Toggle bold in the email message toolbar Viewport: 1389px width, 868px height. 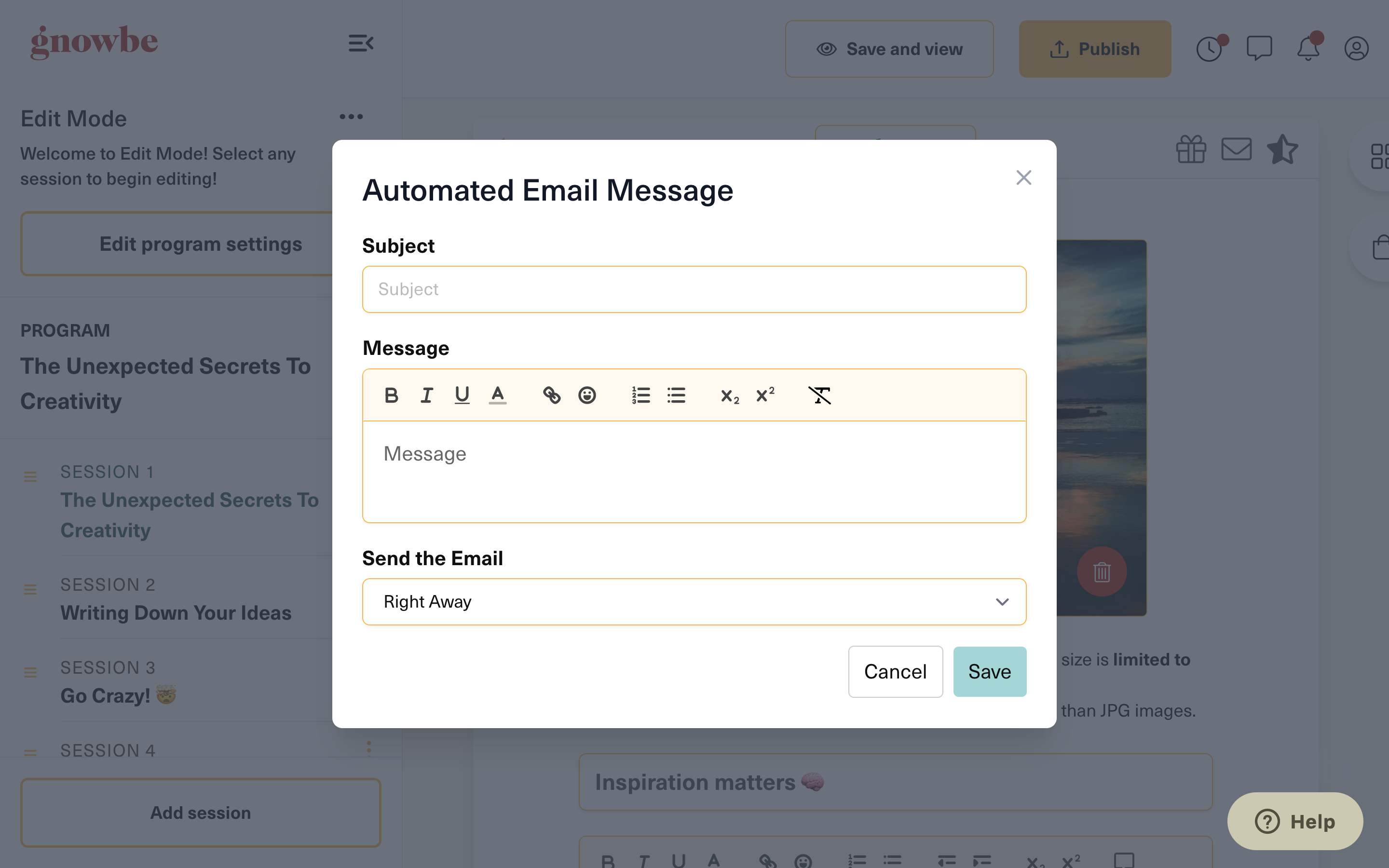tap(391, 395)
